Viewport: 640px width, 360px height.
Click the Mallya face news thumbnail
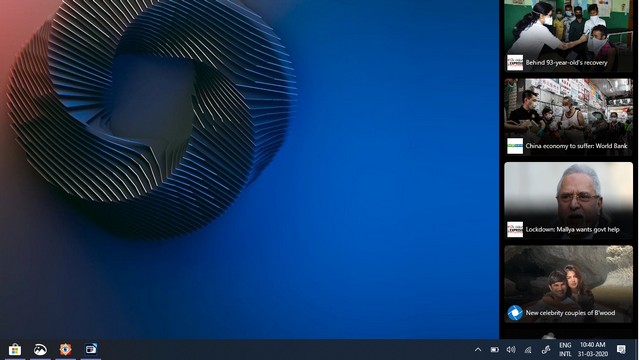tap(568, 200)
